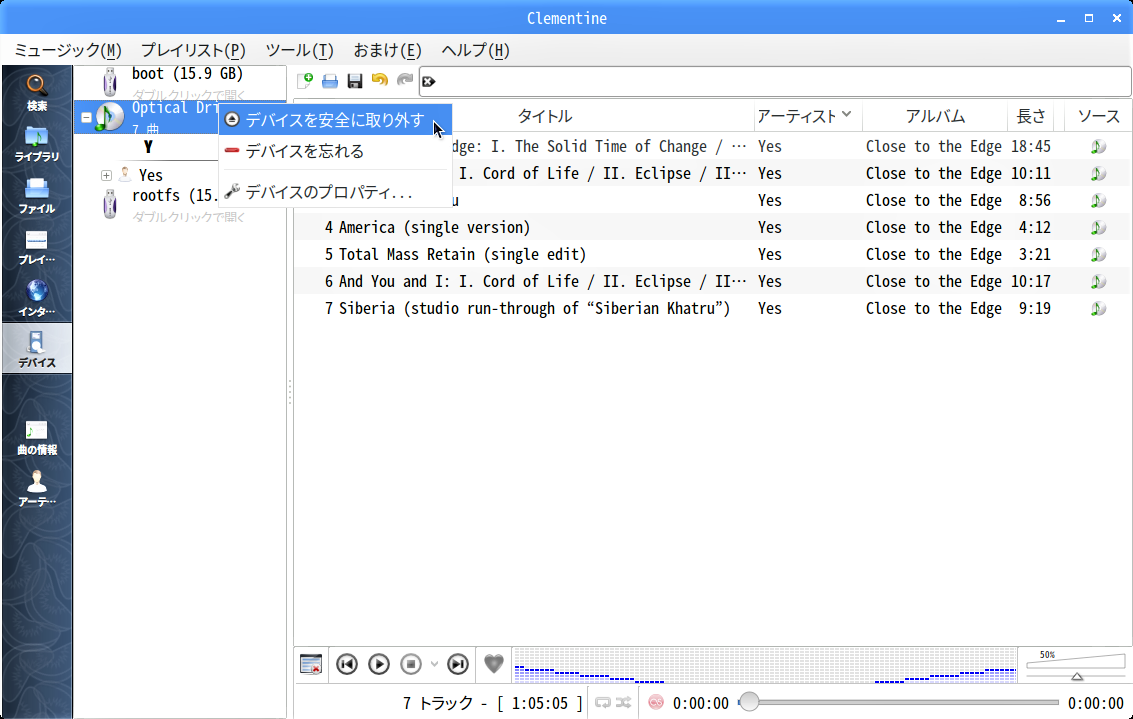Click the 7 トラック - [ 1:05:05 ] status text
The width and height of the screenshot is (1133, 719).
[493, 703]
